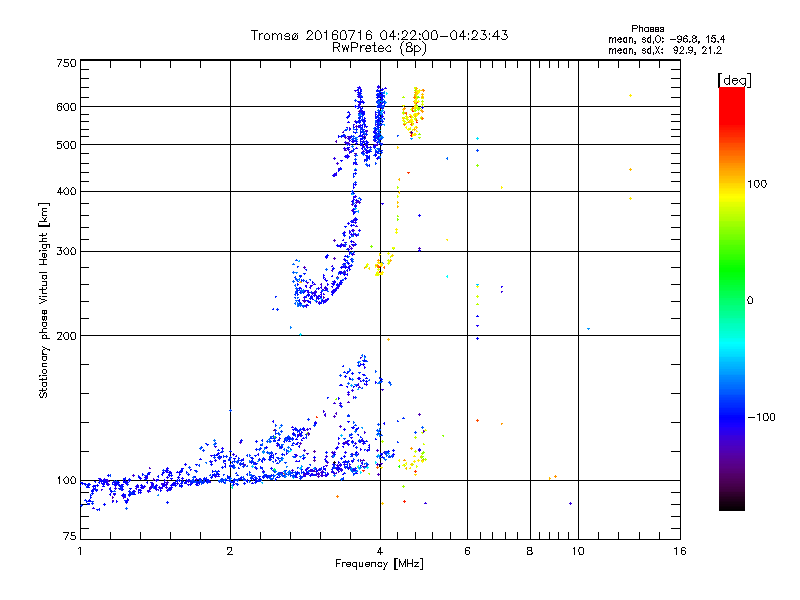Click the y-axis '500' tick label

(x=66, y=145)
